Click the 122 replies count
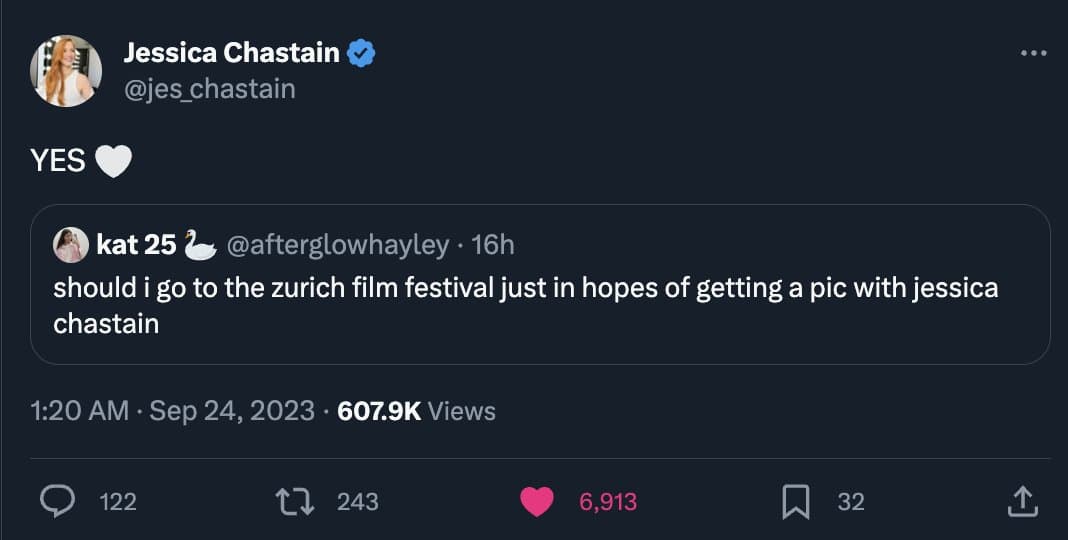Screen dimensions: 1068x540 [x=119, y=501]
